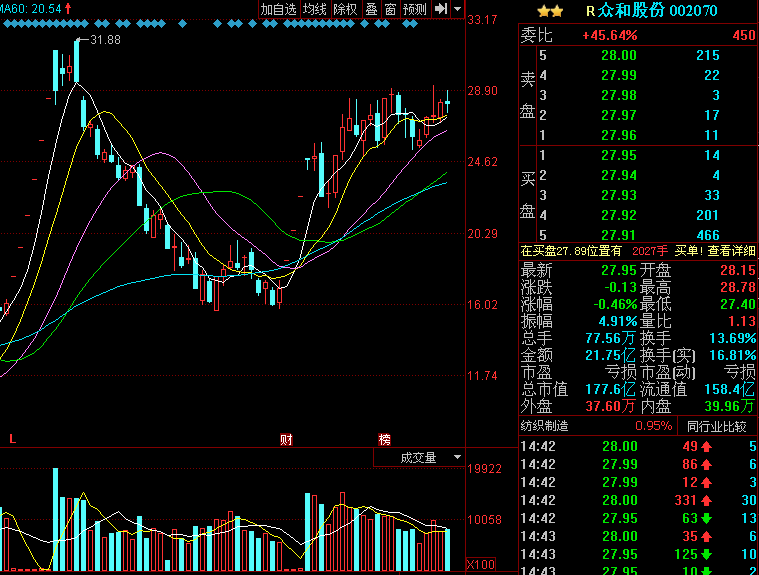Click the 31.88 peak price label

click(x=106, y=40)
